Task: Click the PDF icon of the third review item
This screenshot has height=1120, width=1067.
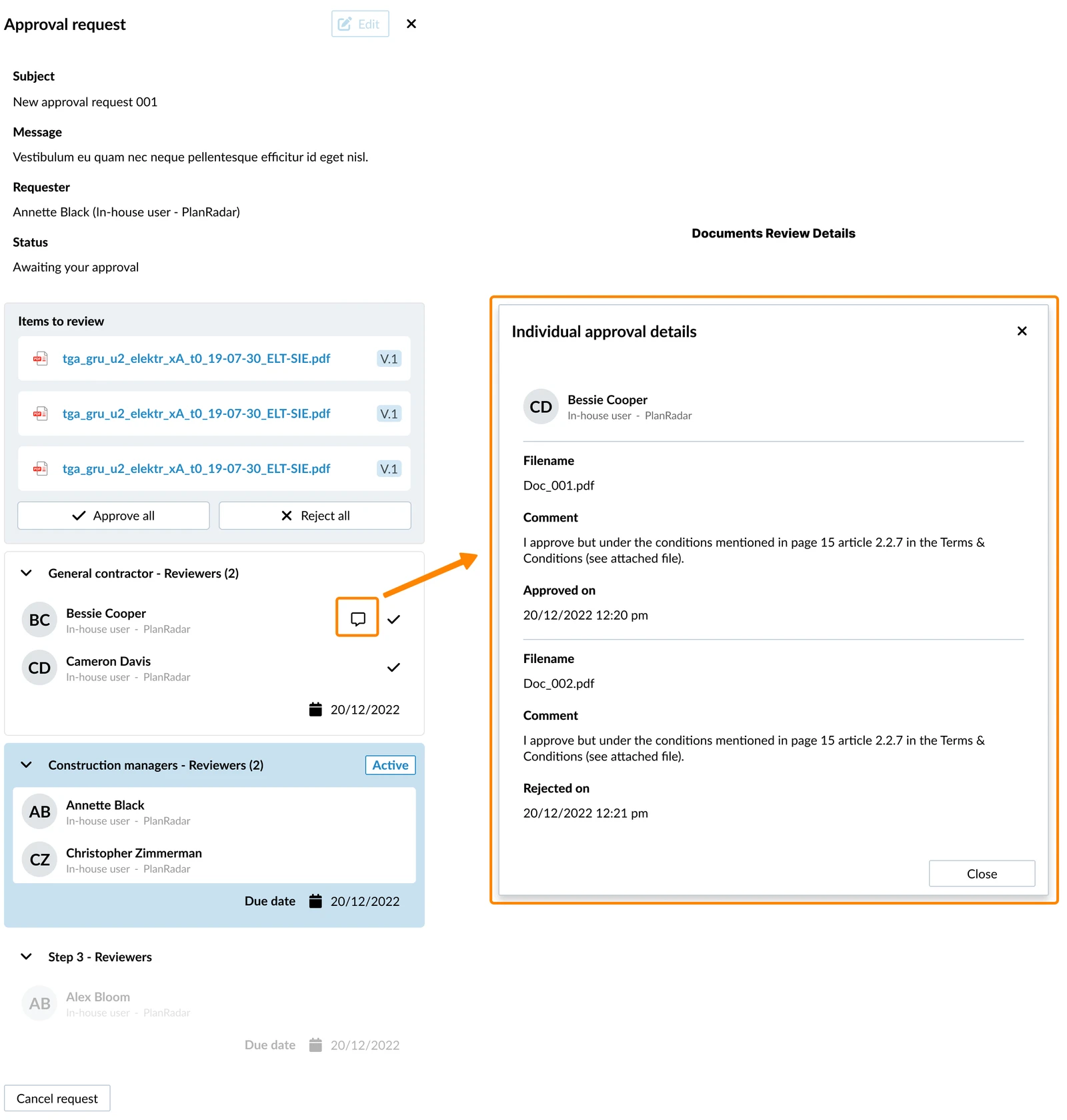Action: tap(41, 468)
